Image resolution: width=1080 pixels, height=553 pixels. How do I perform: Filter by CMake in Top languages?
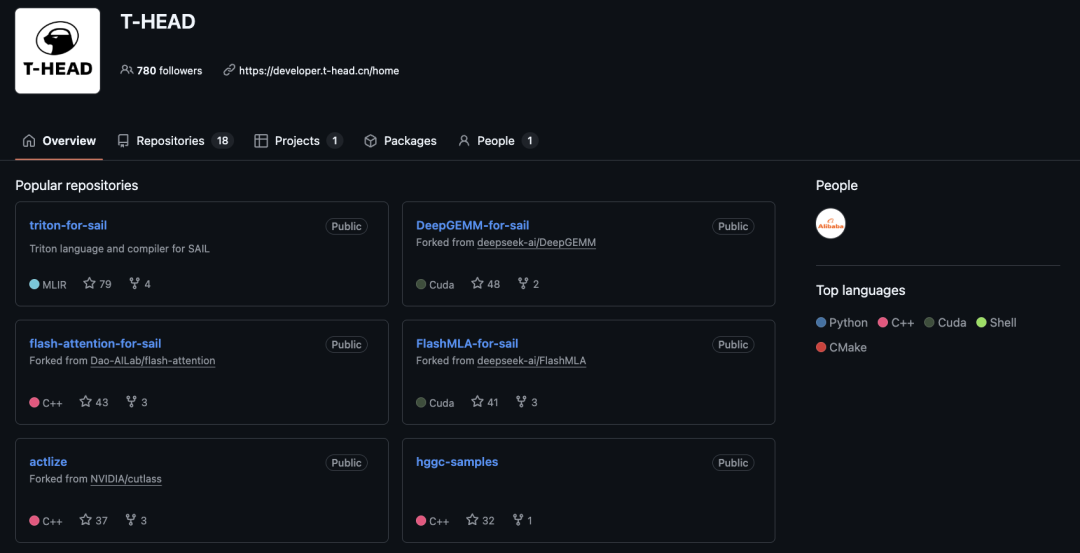842,348
